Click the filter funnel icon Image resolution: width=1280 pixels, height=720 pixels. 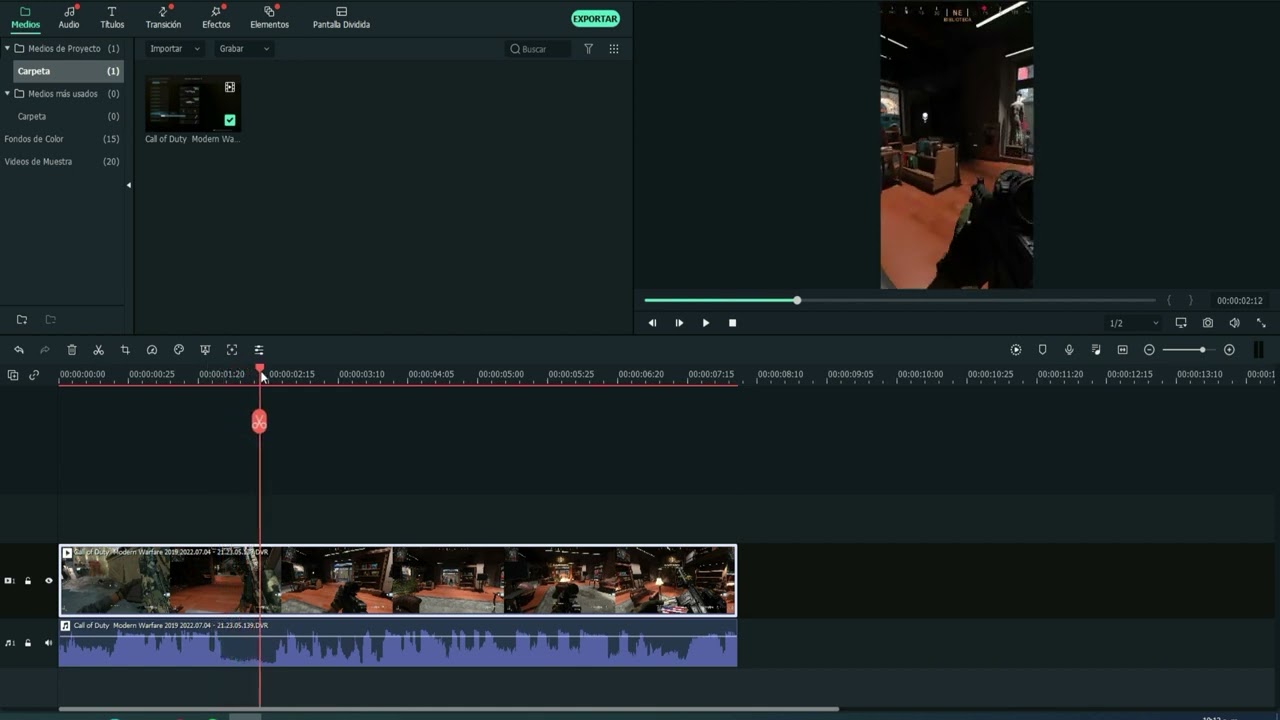[x=588, y=48]
